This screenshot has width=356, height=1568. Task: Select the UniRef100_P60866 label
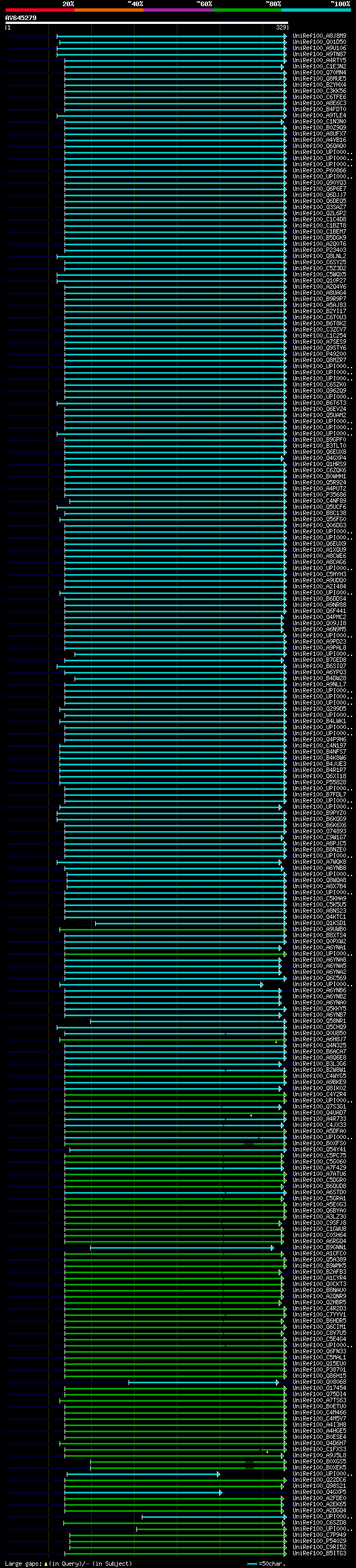[x=319, y=170]
